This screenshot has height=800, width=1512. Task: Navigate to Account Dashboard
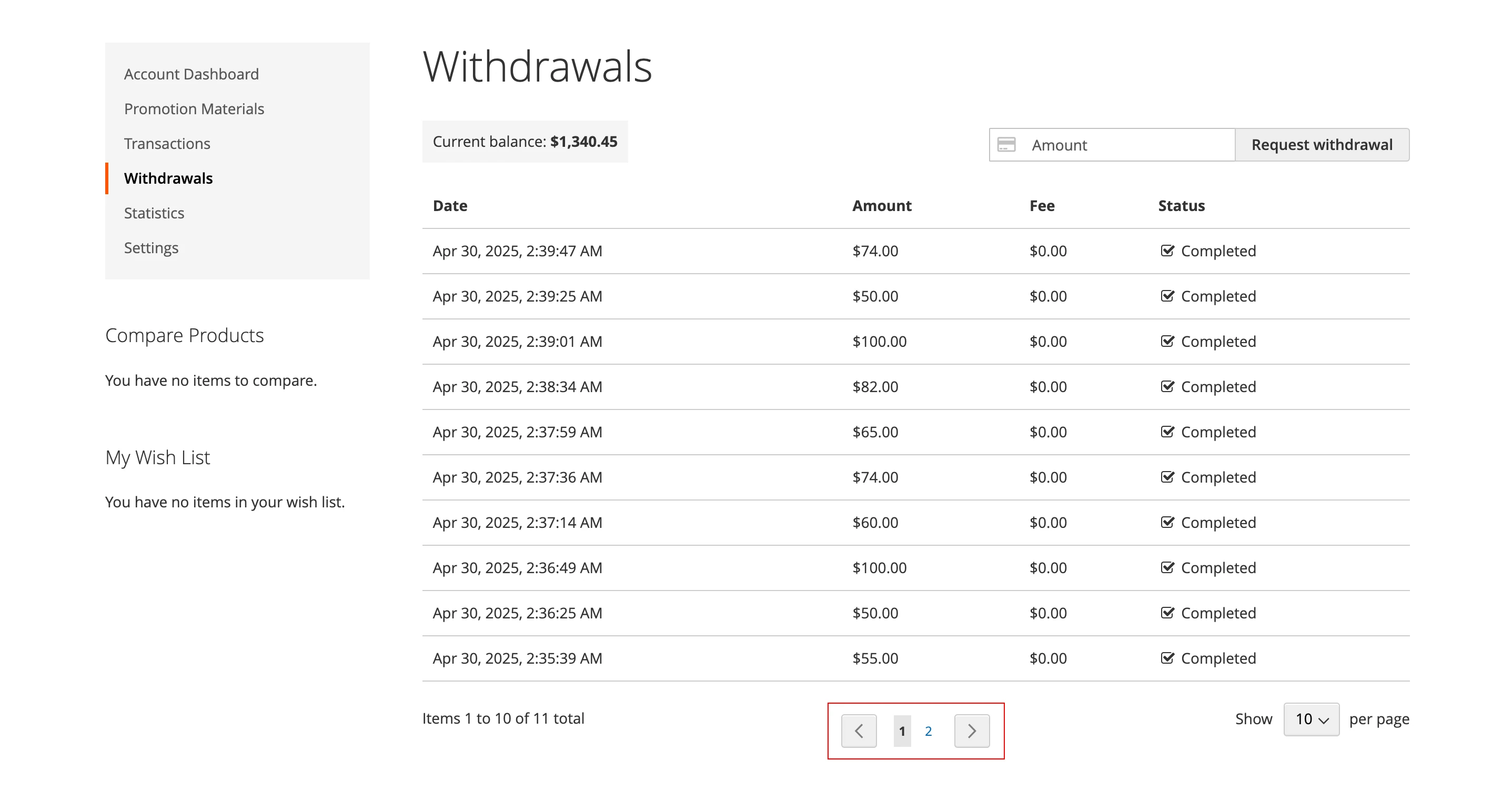point(191,74)
